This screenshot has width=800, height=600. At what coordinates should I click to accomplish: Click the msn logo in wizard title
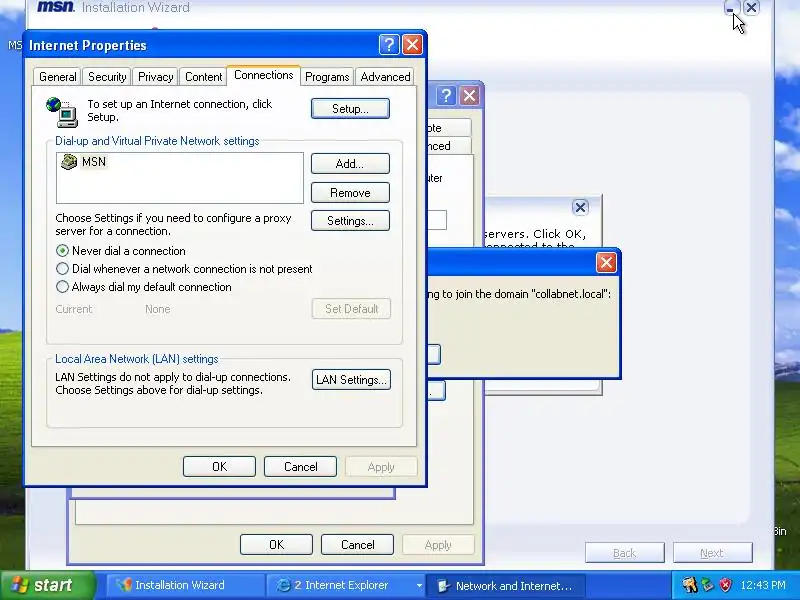pos(56,7)
